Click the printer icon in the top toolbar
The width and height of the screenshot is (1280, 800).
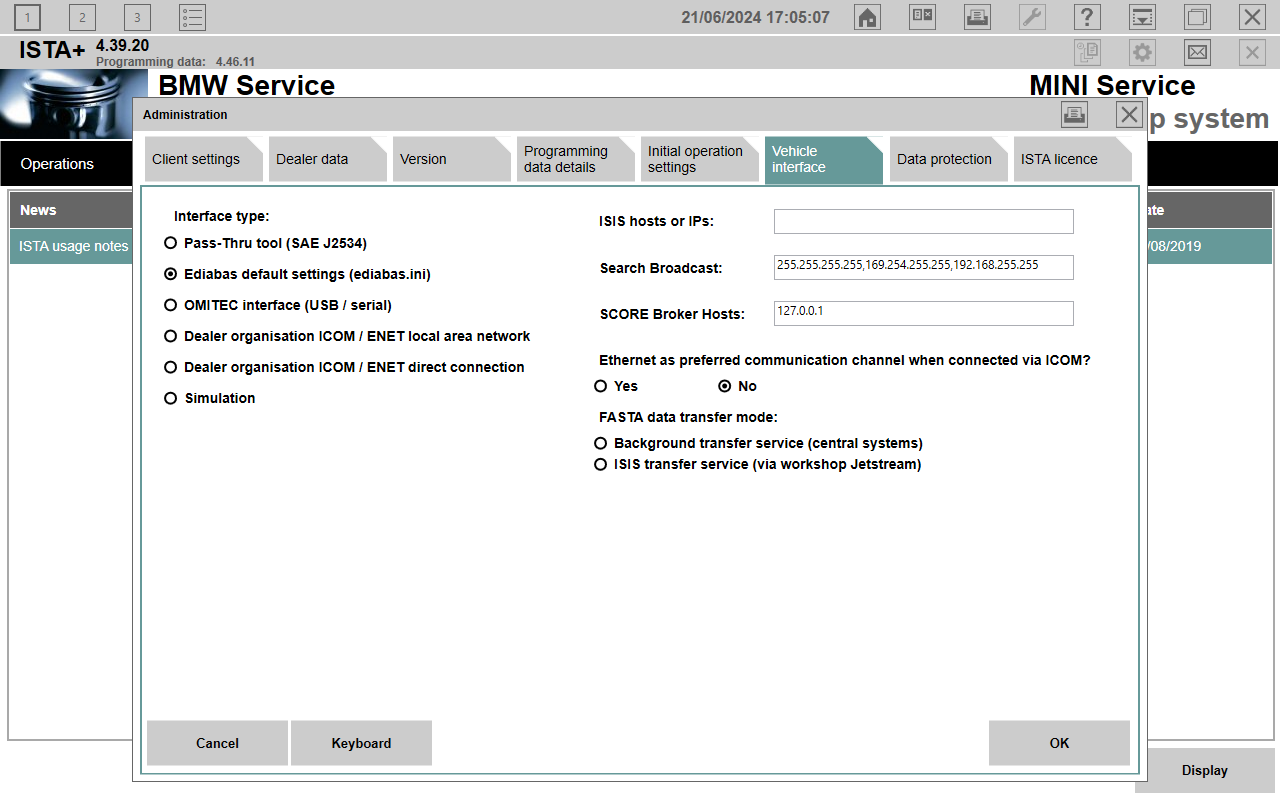point(977,17)
